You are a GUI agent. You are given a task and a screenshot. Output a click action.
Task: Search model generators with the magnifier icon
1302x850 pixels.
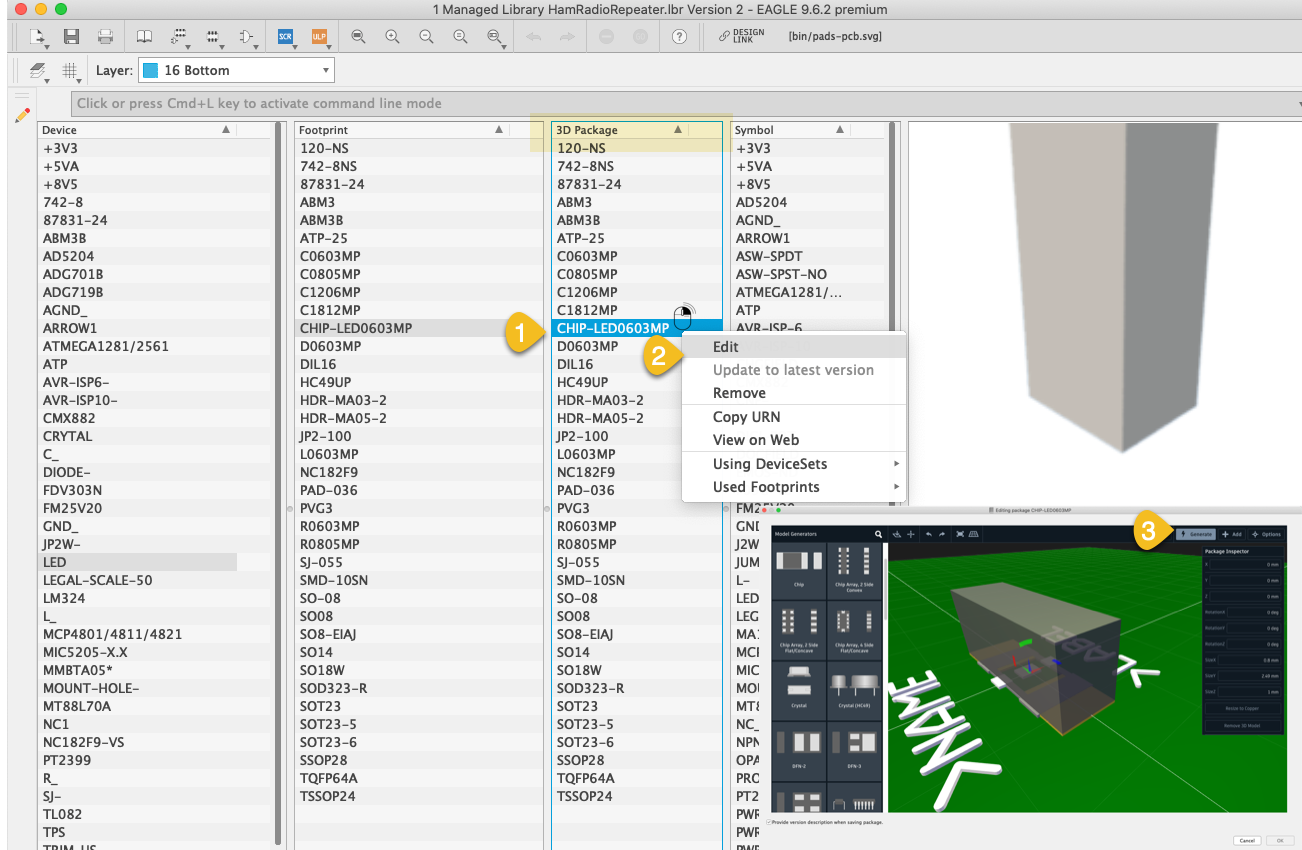pyautogui.click(x=878, y=534)
